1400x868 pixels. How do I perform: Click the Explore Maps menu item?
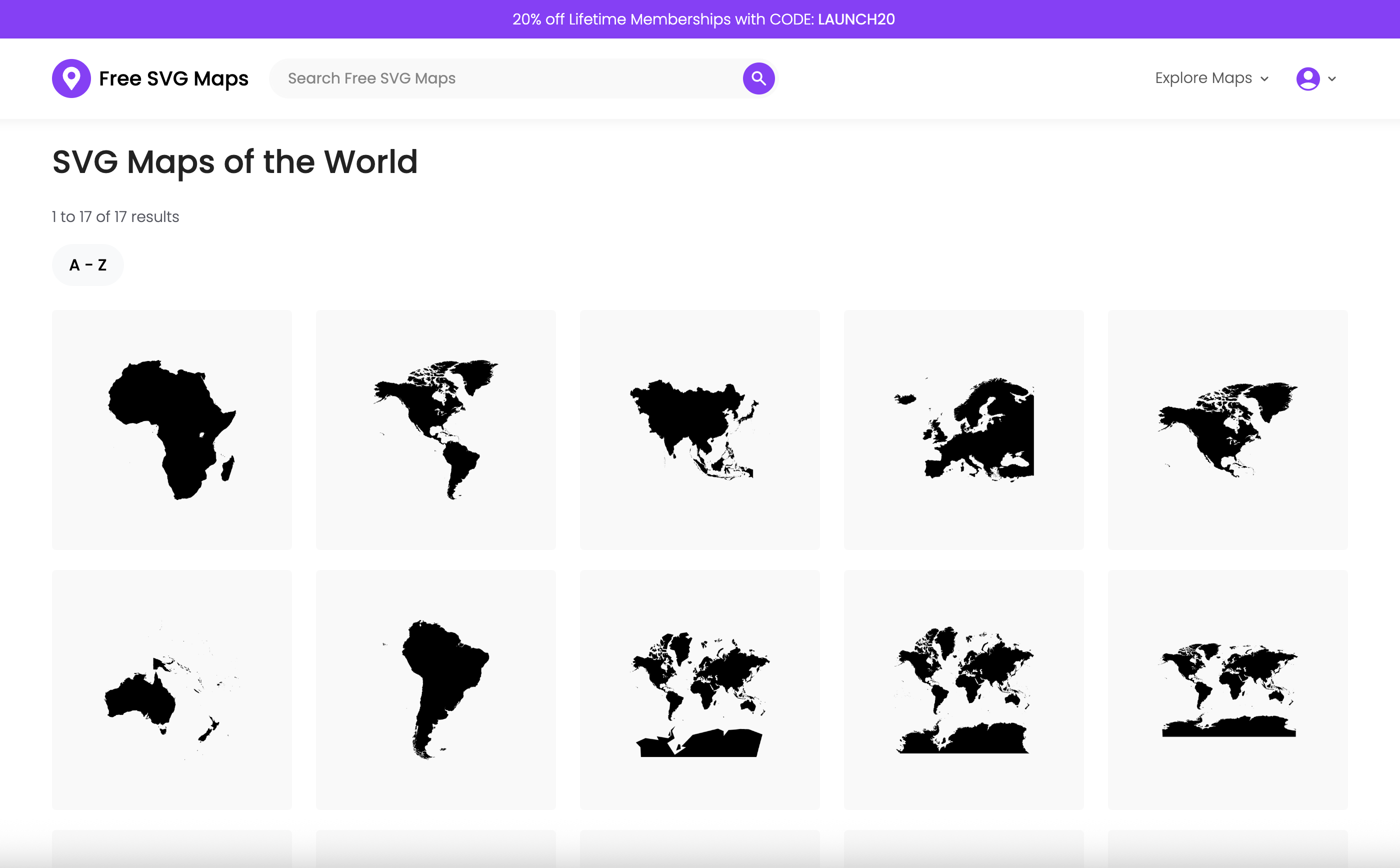(1202, 78)
